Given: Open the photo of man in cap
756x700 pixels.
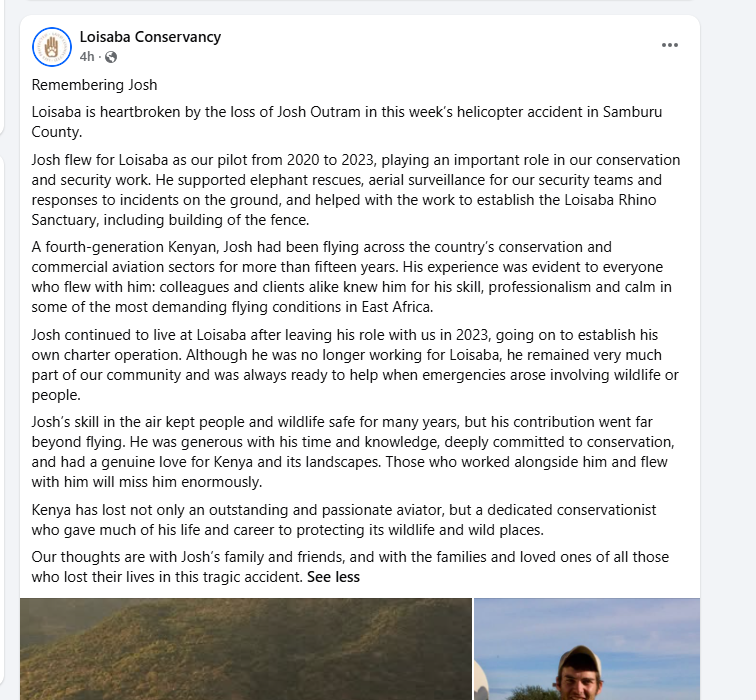Looking at the screenshot, I should tap(587, 649).
